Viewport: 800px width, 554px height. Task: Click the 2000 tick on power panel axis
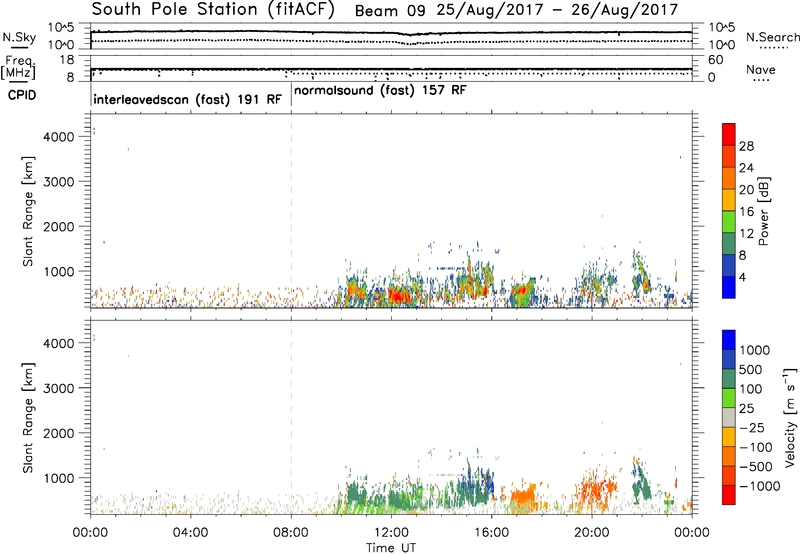tap(59, 226)
